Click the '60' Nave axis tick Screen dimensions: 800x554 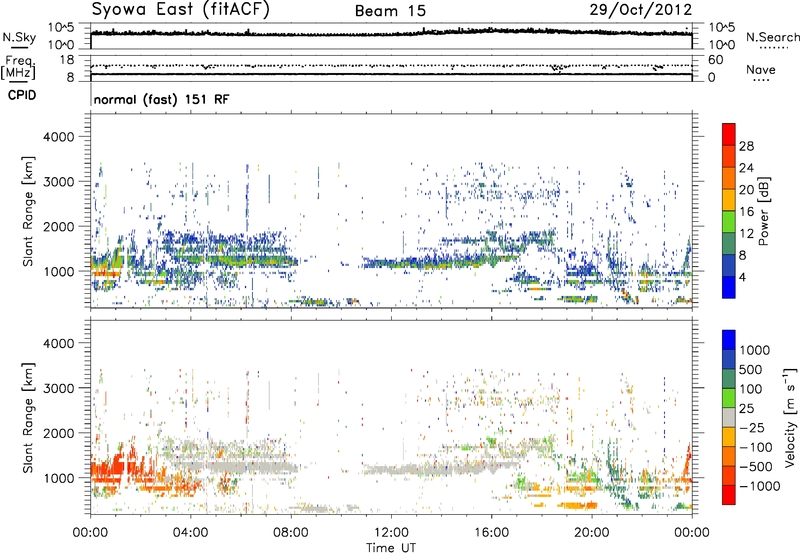[716, 60]
